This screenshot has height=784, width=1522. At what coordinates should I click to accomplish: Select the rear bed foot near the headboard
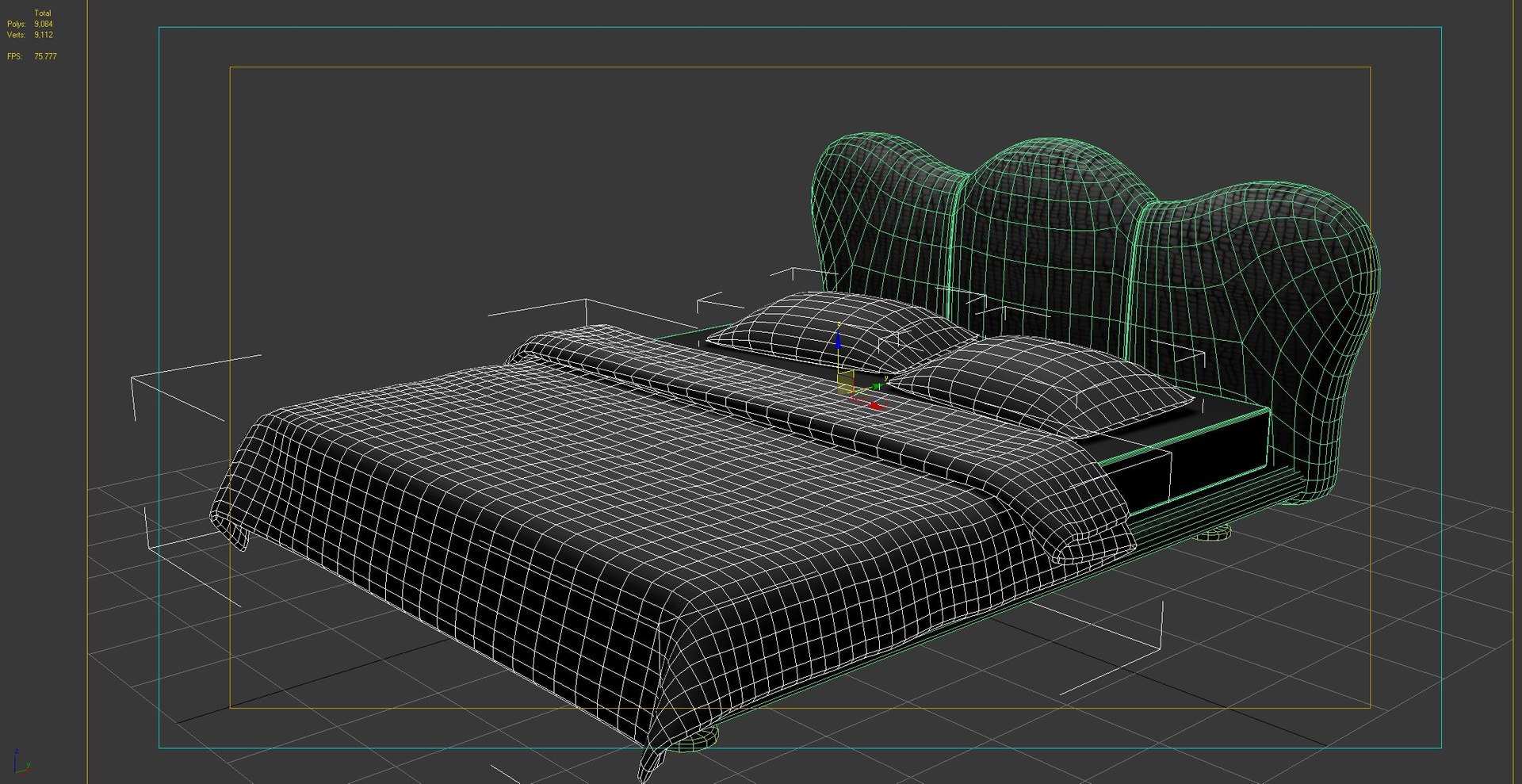[x=1214, y=534]
